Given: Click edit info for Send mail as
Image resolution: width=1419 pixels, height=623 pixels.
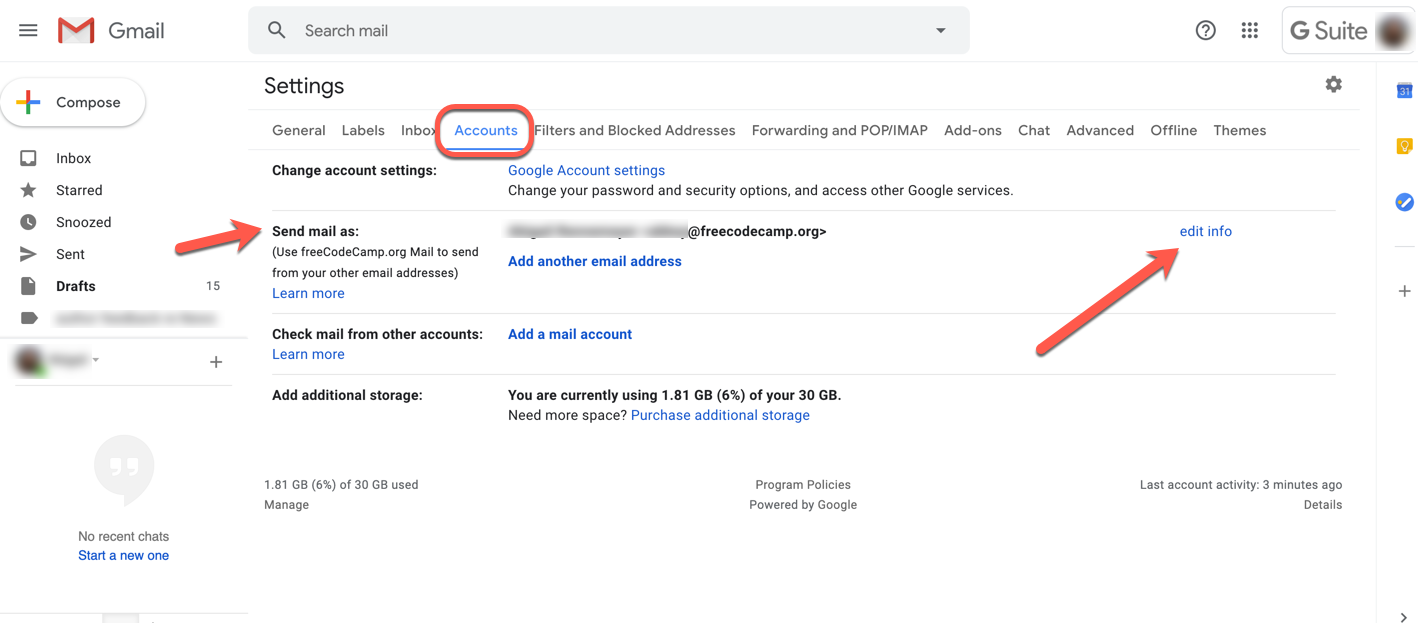Looking at the screenshot, I should pos(1205,231).
